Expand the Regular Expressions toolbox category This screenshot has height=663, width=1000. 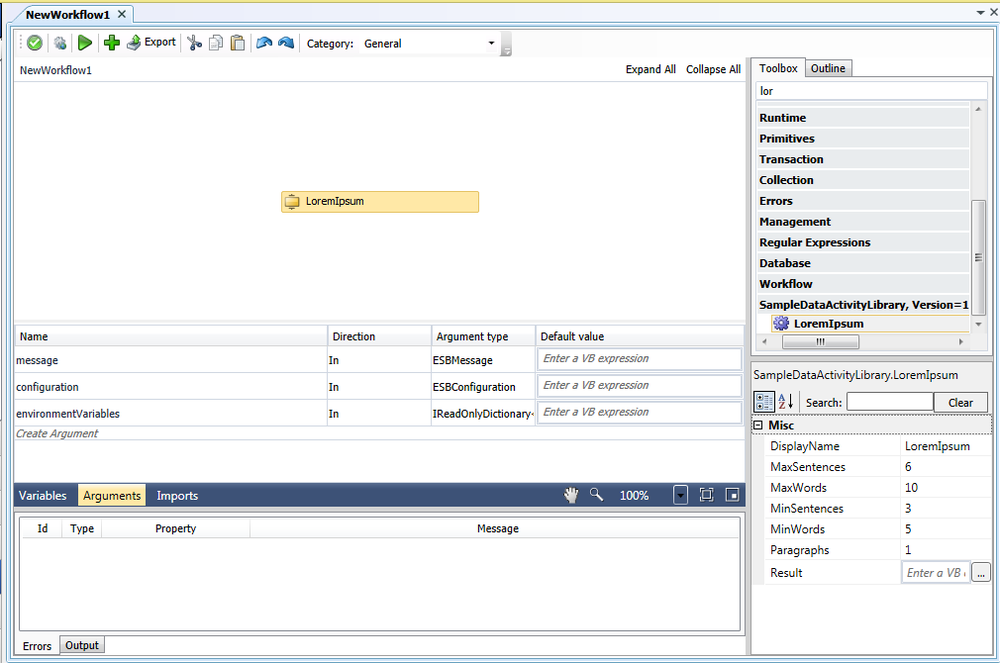click(x=864, y=242)
